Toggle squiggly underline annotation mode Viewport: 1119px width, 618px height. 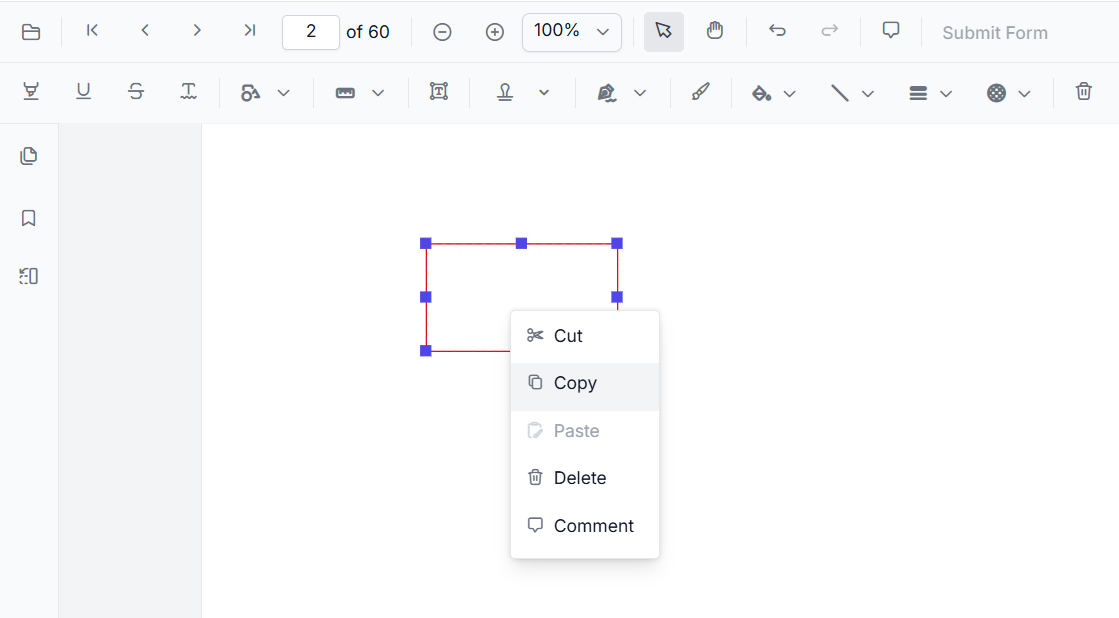(188, 91)
